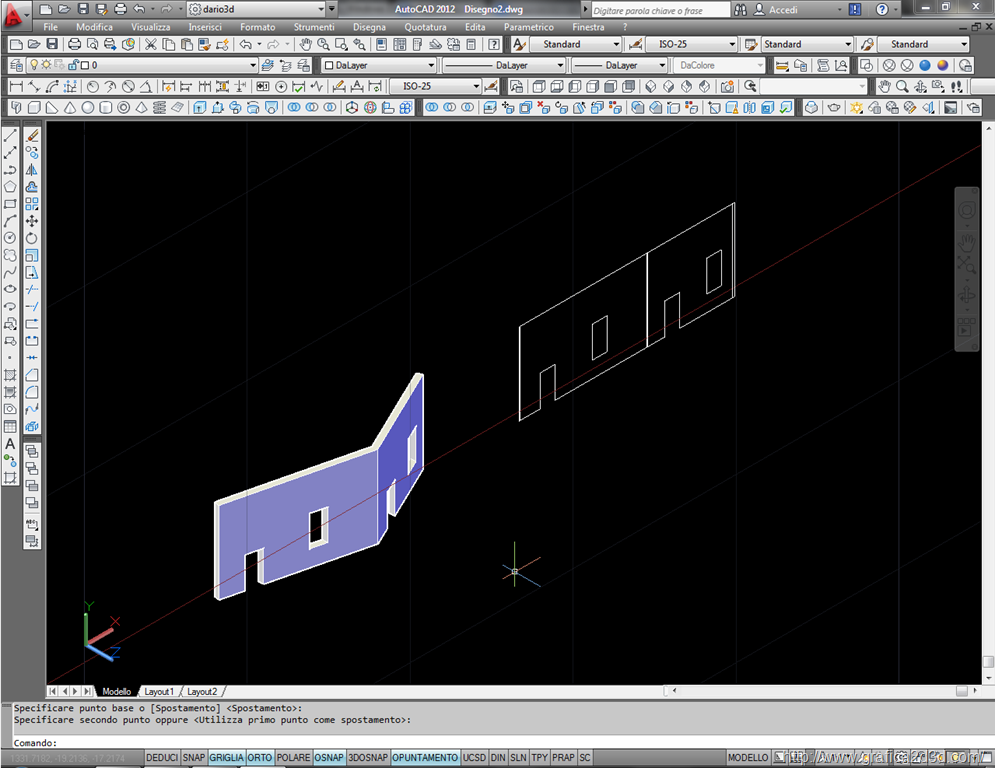Image resolution: width=995 pixels, height=768 pixels.
Task: Click the Mirror modify tool
Action: tap(32, 170)
